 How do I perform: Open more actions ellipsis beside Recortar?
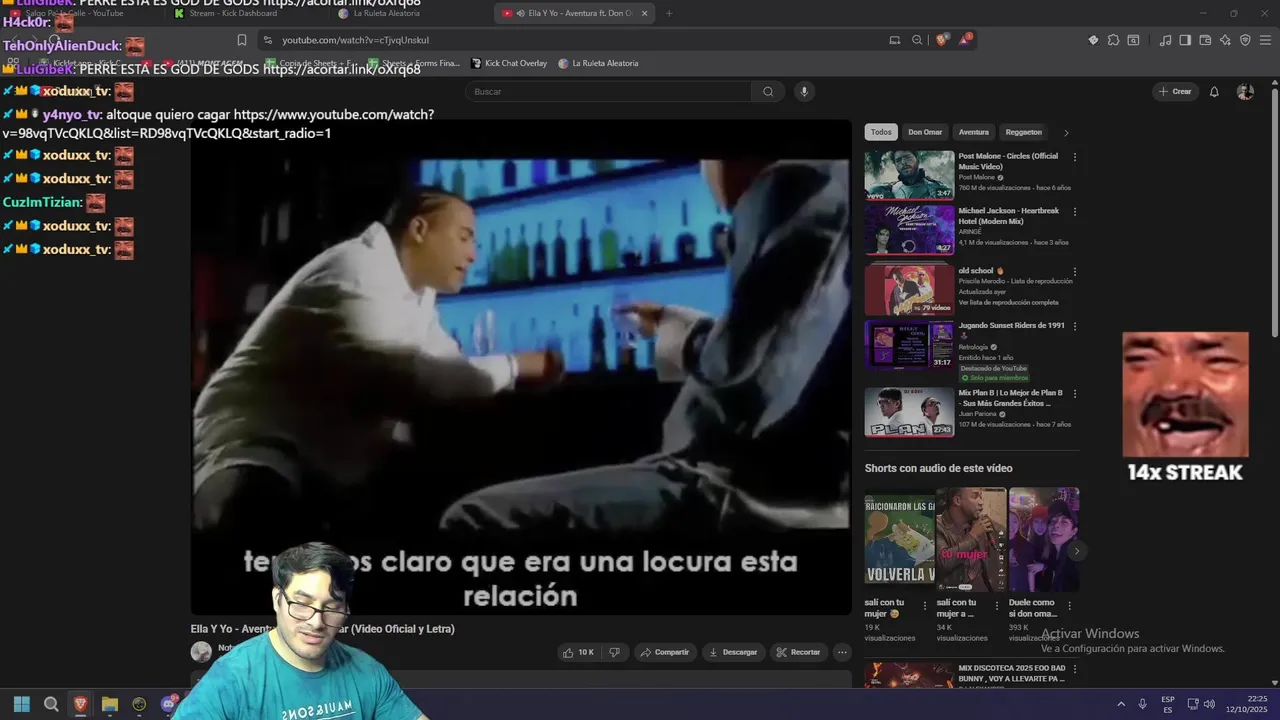tap(842, 652)
